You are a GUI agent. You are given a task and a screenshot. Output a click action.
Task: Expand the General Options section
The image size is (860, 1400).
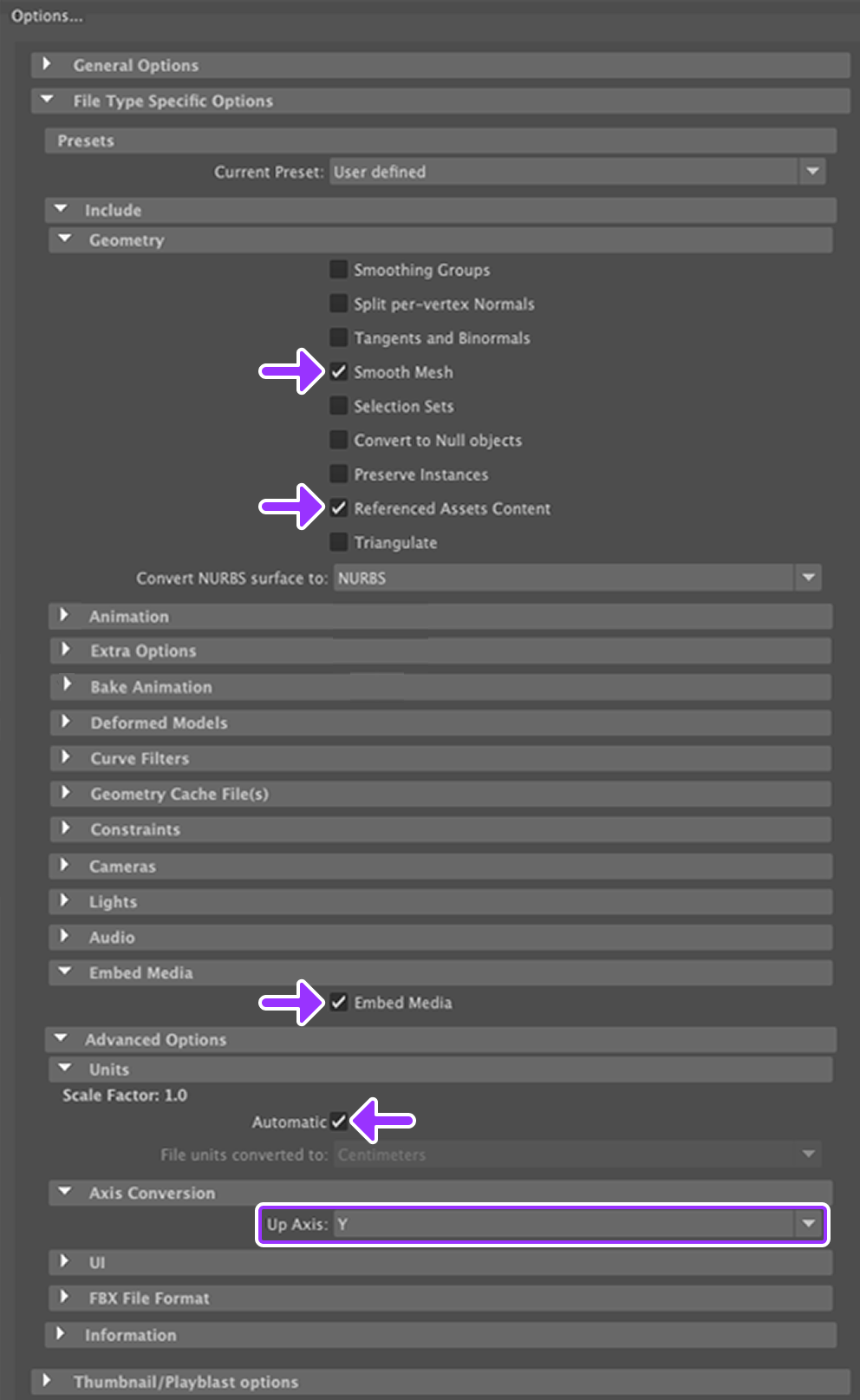440,65
